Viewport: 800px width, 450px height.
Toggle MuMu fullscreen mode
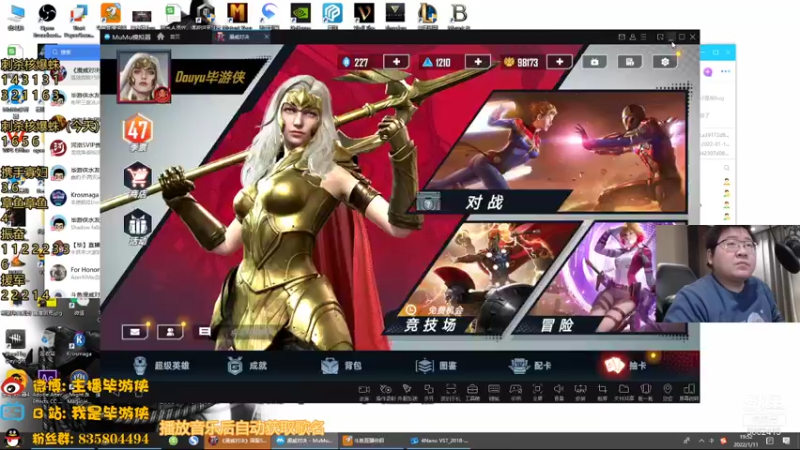click(x=537, y=392)
